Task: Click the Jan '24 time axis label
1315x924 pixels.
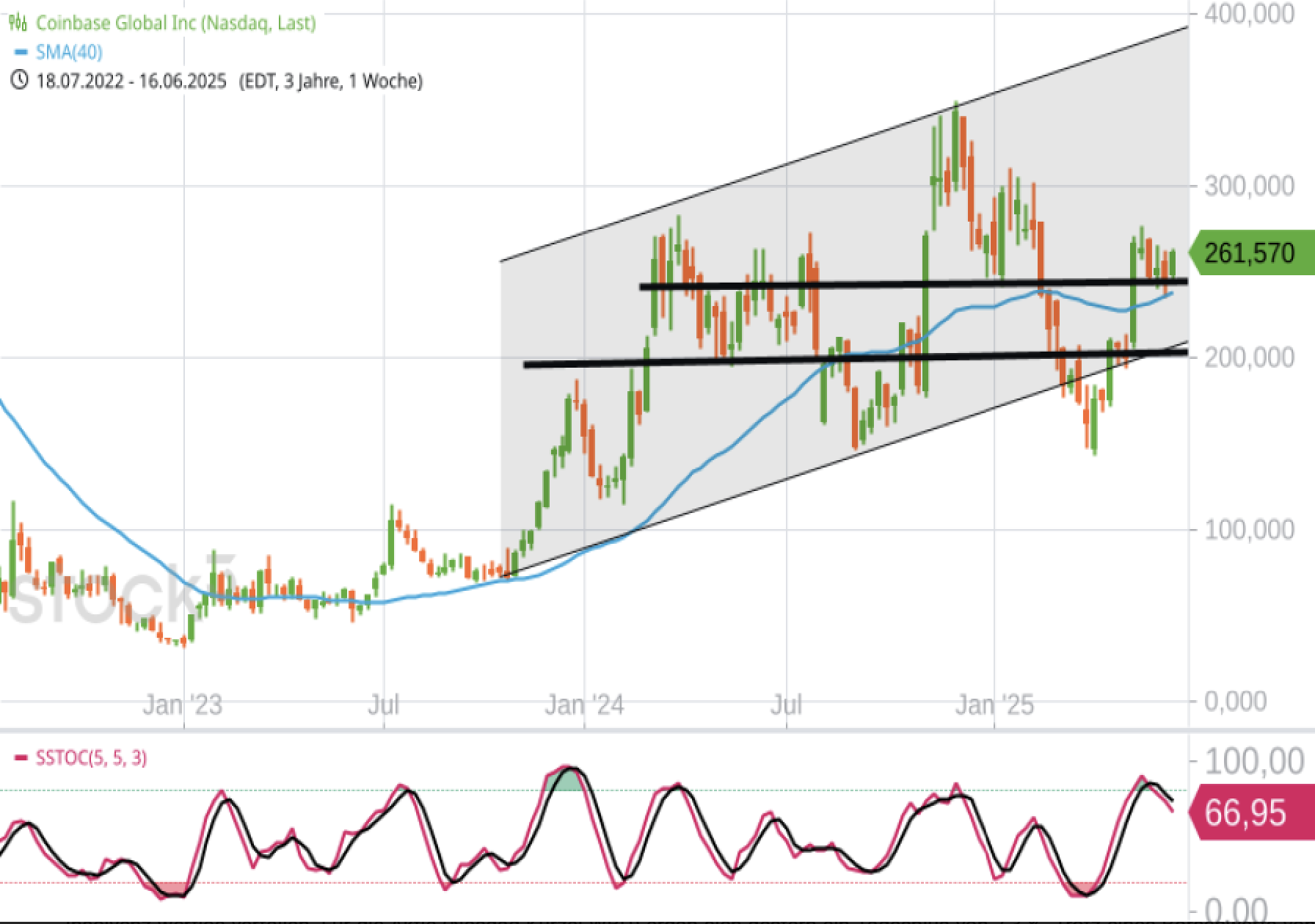Action: (584, 705)
